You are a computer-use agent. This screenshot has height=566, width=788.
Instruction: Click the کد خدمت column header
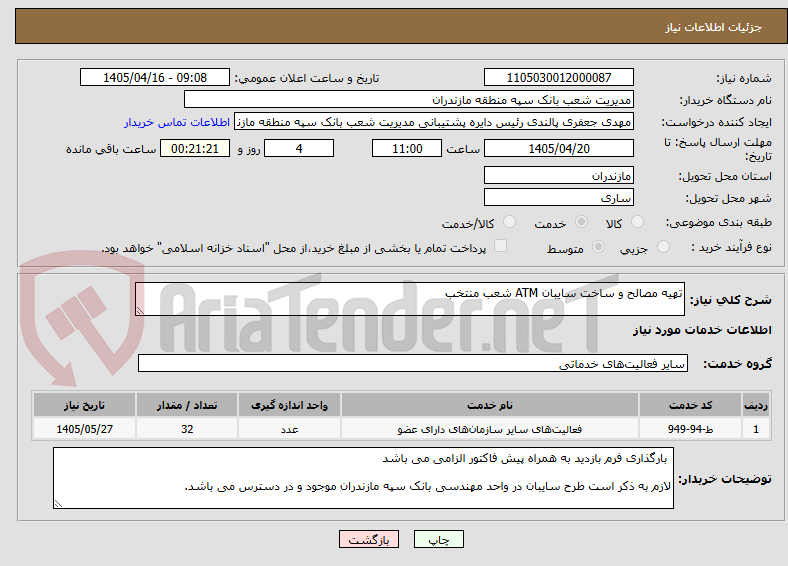point(691,405)
